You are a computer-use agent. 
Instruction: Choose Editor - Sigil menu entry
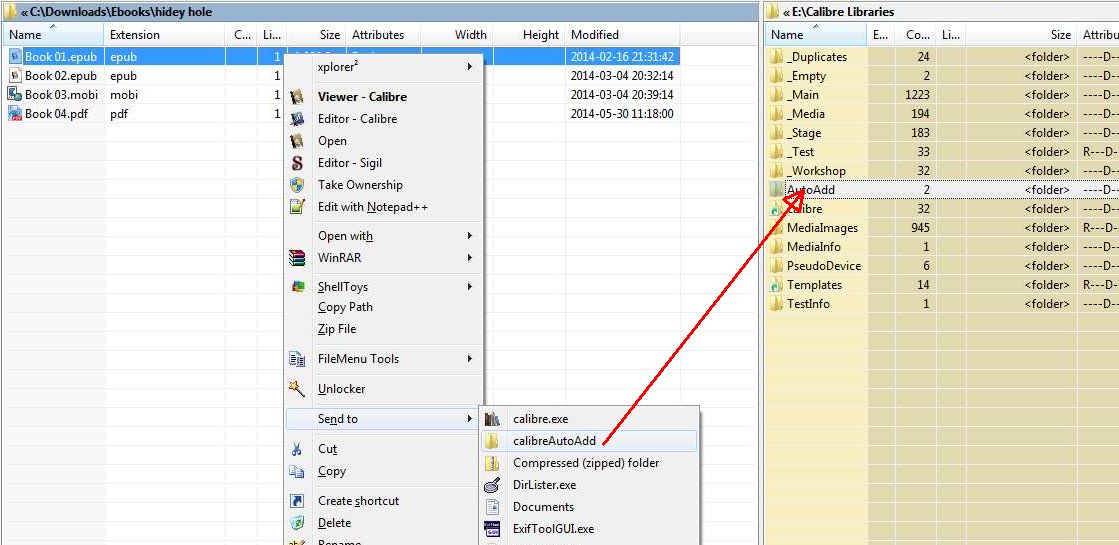click(x=383, y=163)
